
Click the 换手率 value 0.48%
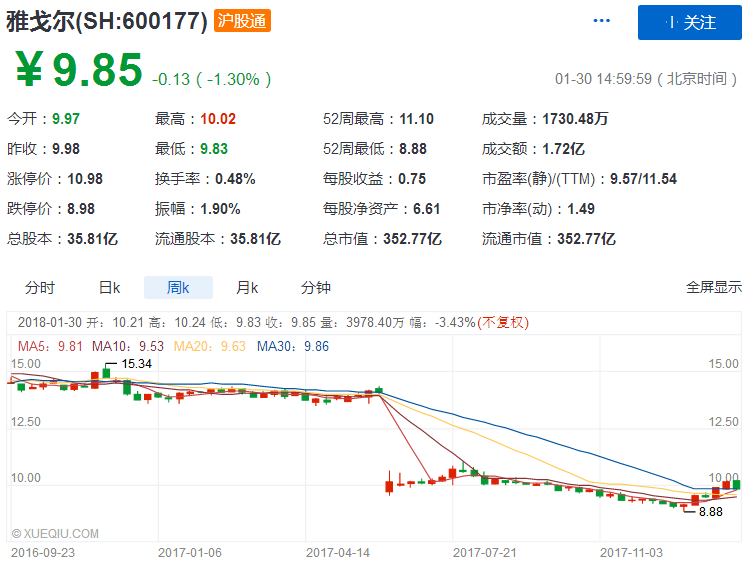click(x=235, y=179)
